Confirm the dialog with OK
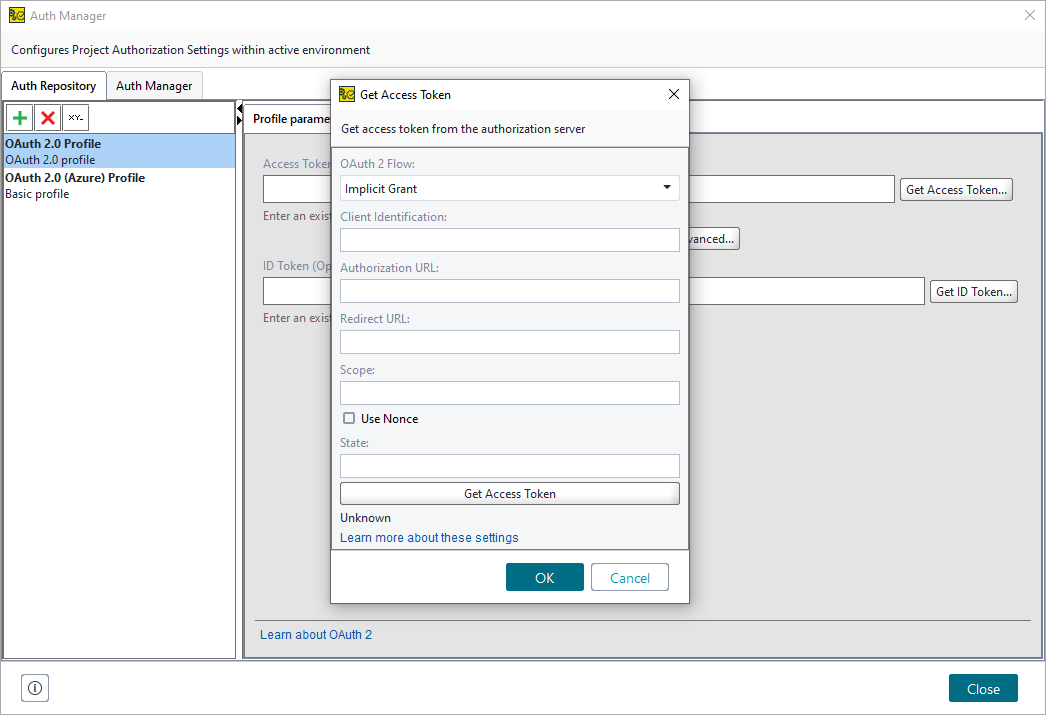Image resolution: width=1046 pixels, height=715 pixels. [x=544, y=577]
